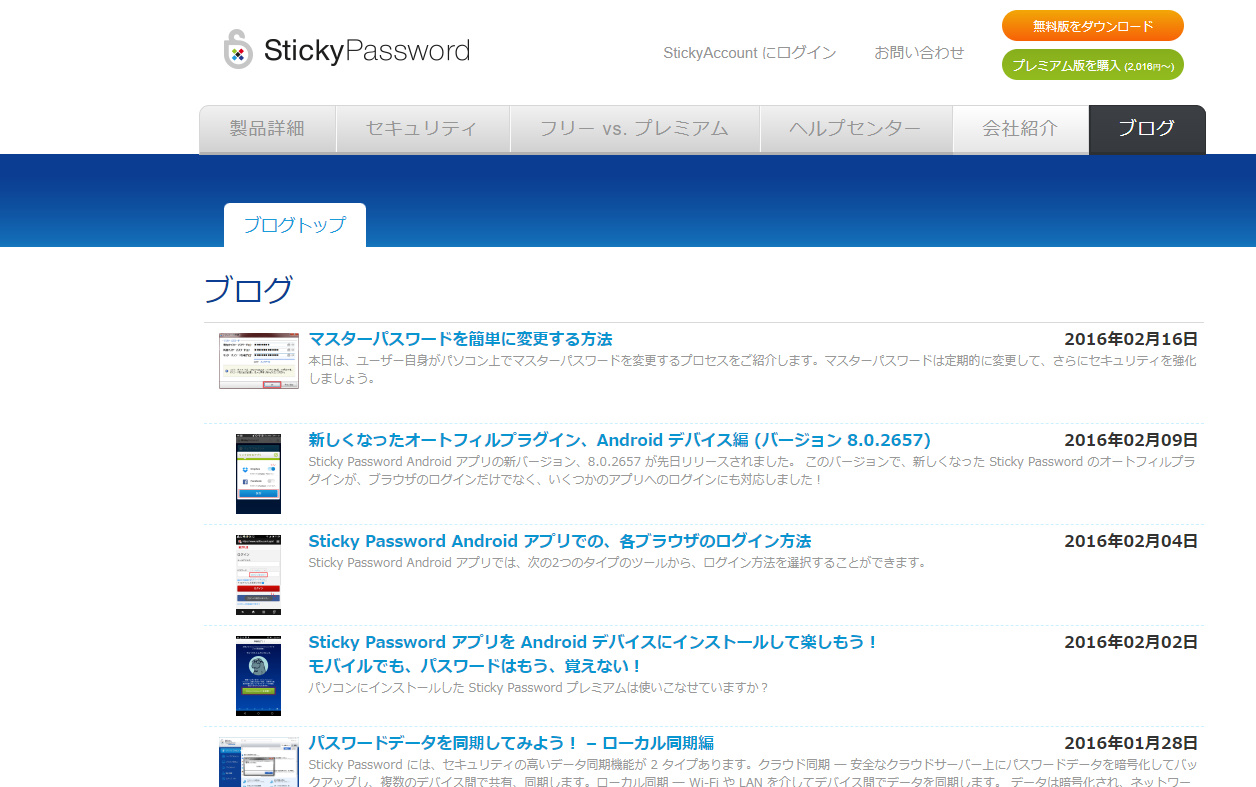
Task: Switch to the 会社紹介 tab
Action: pos(1019,129)
